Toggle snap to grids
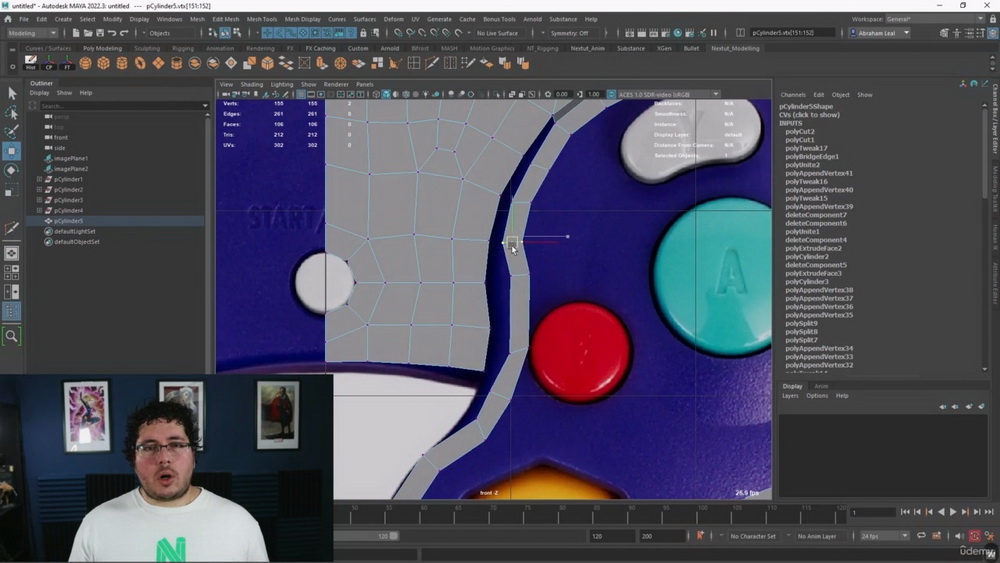 398,33
